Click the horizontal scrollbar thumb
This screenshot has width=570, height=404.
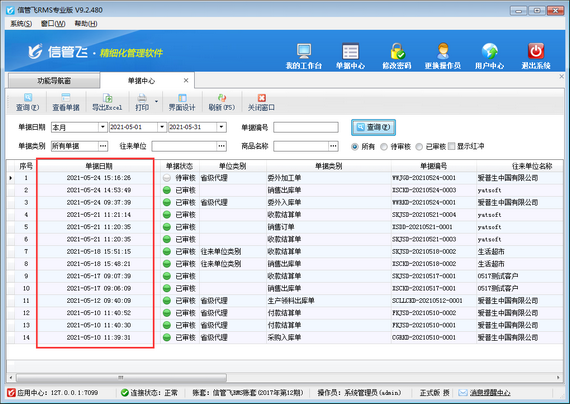(121, 377)
